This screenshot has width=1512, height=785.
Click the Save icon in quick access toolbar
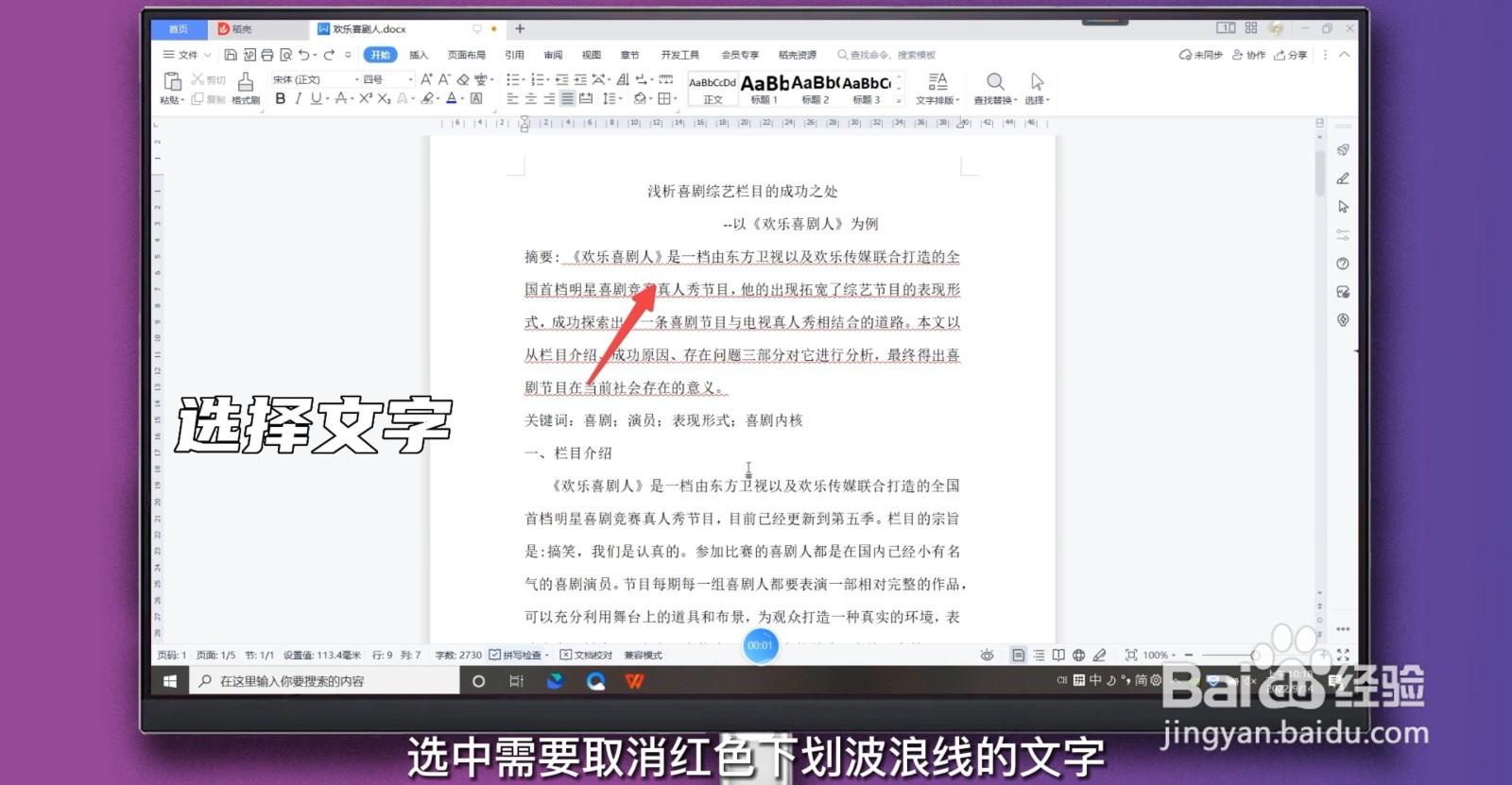[231, 55]
